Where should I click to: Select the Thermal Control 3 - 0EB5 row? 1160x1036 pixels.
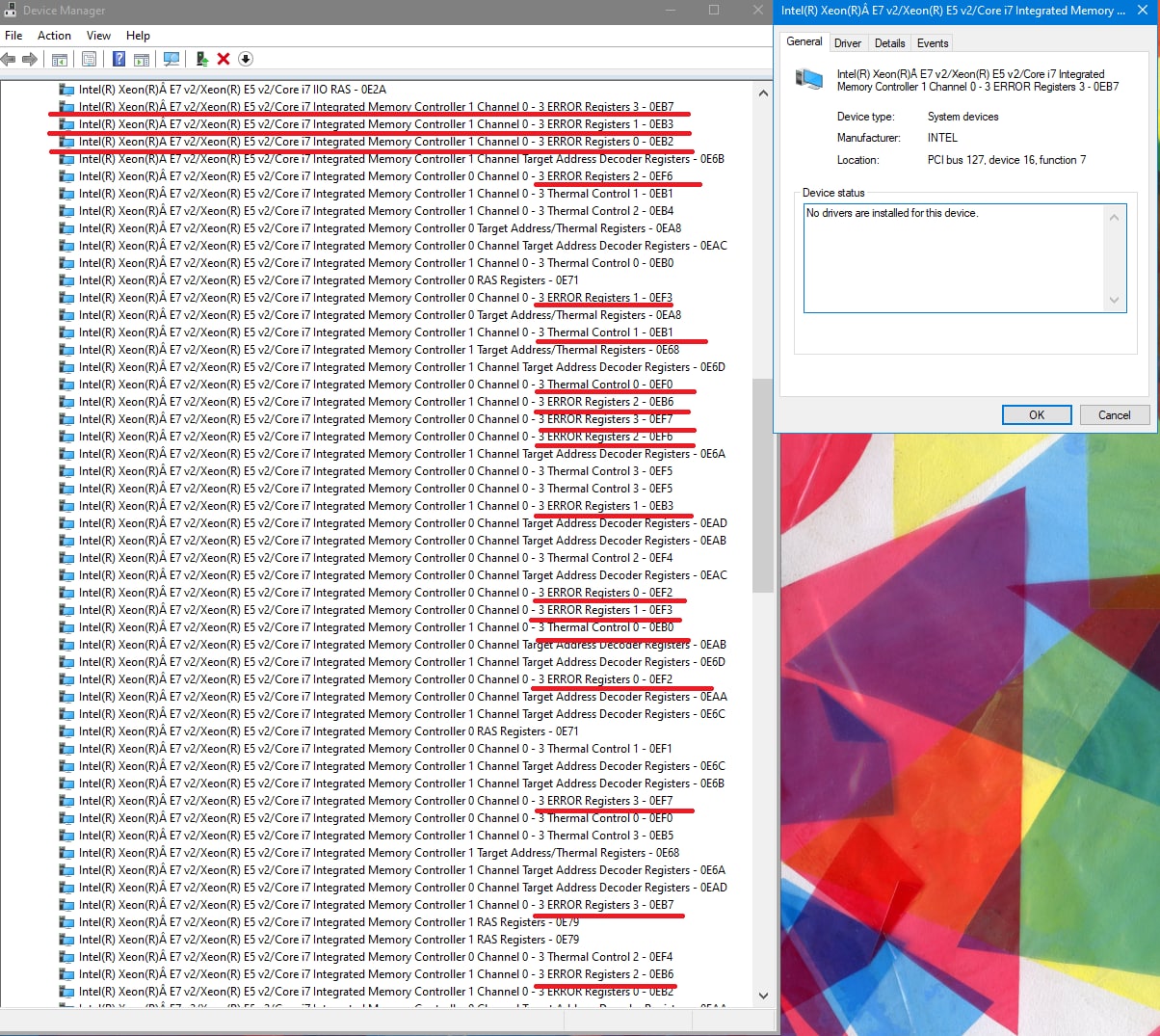pos(376,836)
